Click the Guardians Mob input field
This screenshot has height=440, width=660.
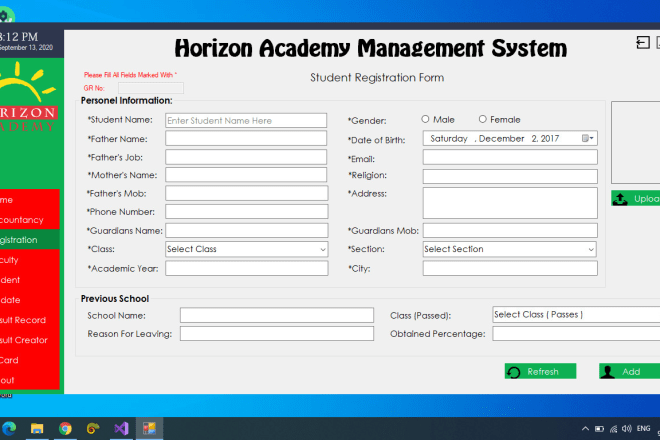[x=510, y=230]
